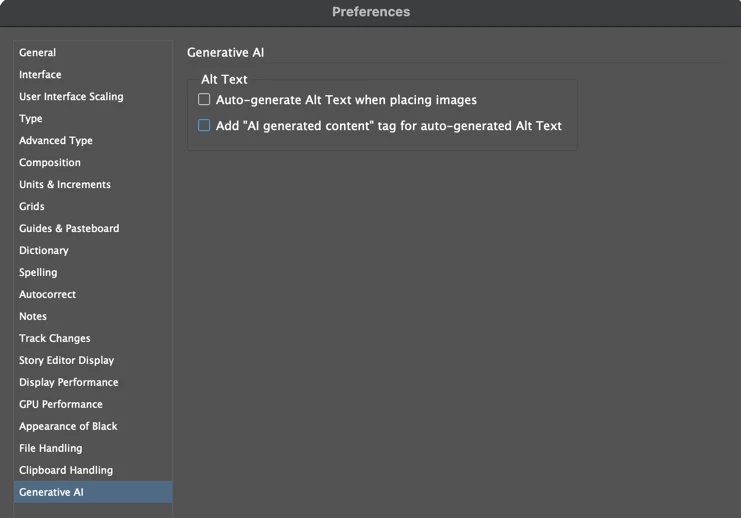
Task: Select the Grids category
Action: [32, 207]
